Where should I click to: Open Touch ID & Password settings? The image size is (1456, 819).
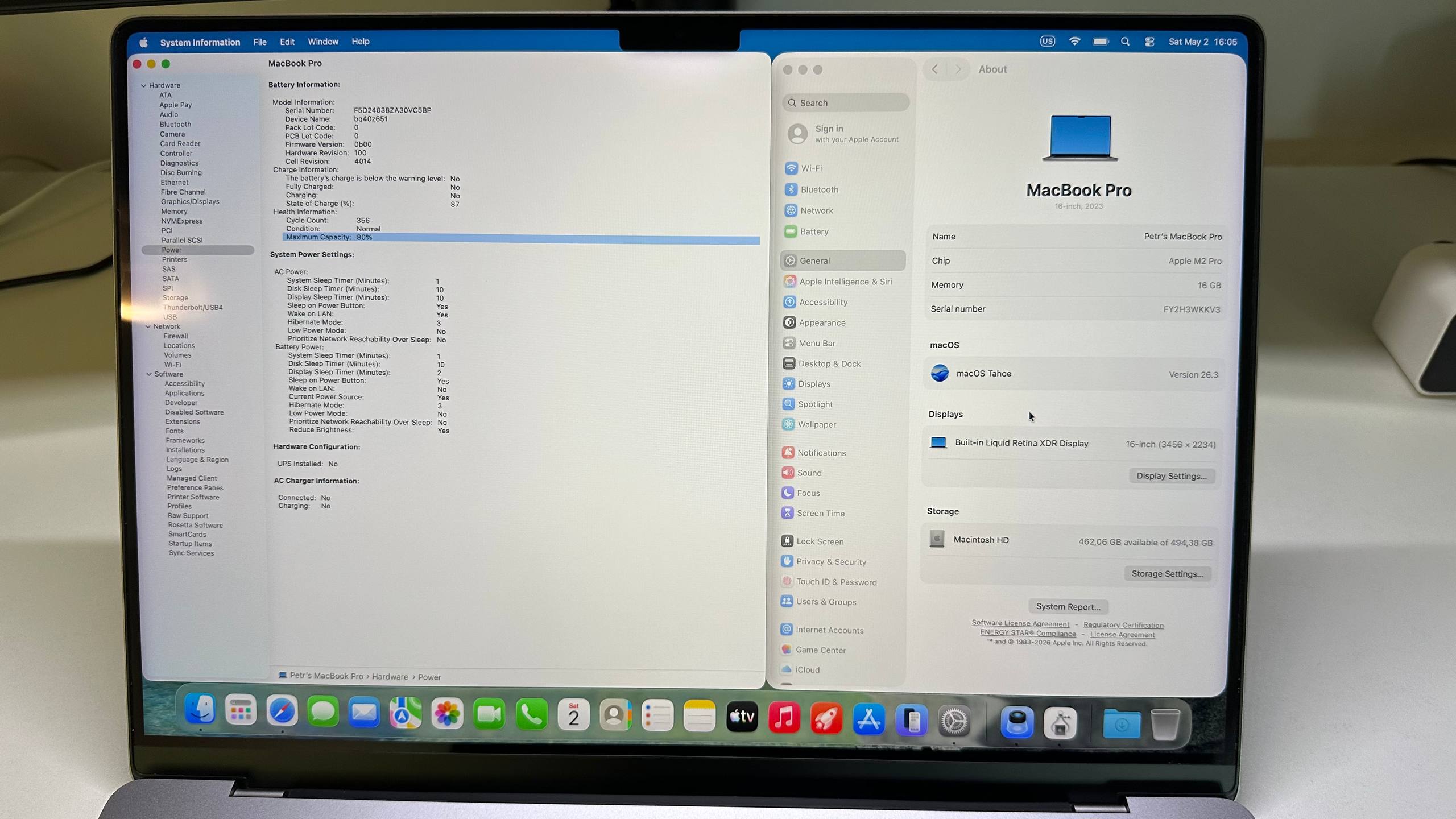(x=829, y=582)
